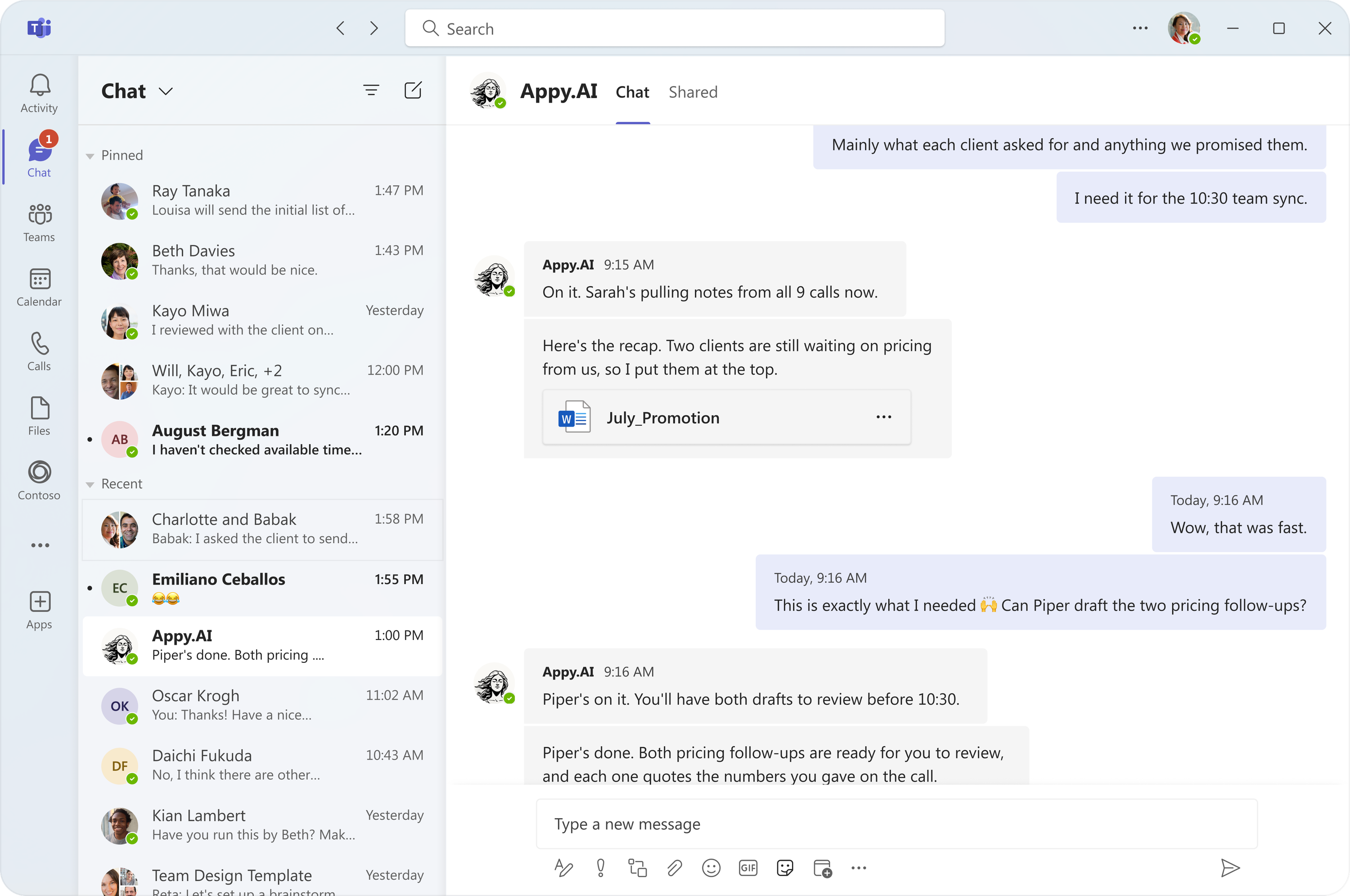This screenshot has width=1350, height=896.
Task: Click into the Search box
Action: pyautogui.click(x=674, y=28)
